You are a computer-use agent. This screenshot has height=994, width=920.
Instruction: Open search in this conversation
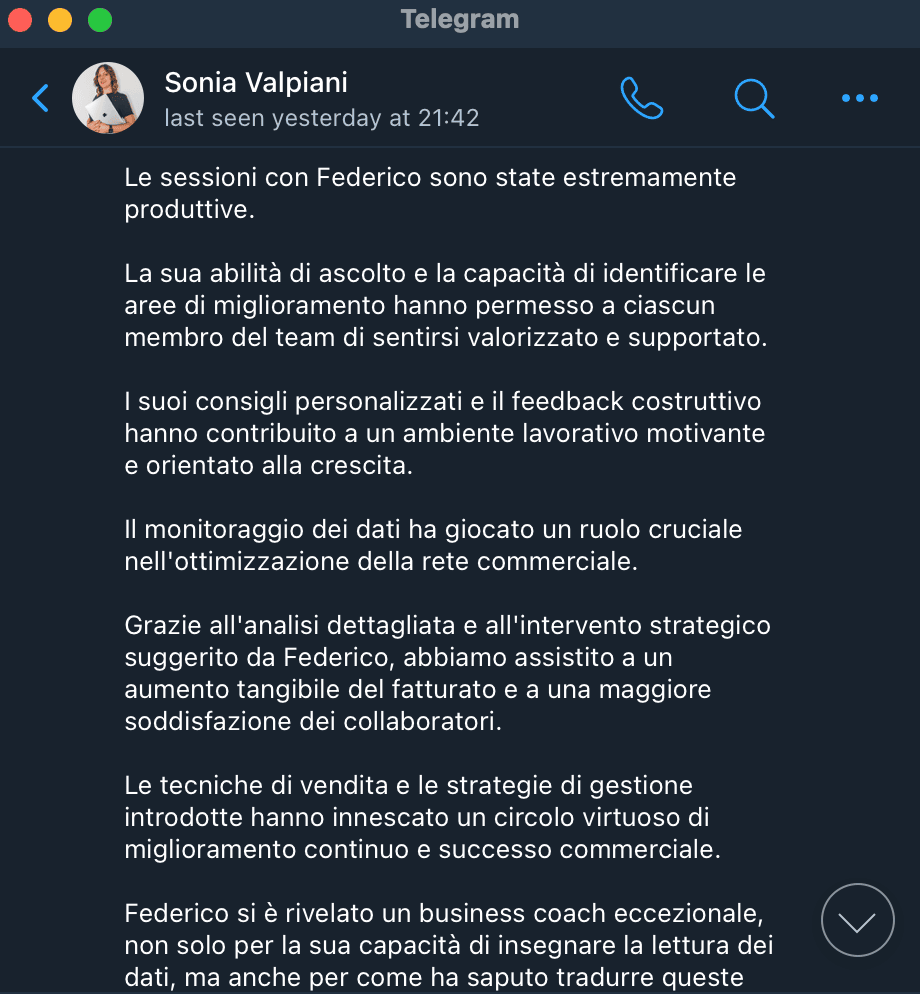[x=754, y=98]
